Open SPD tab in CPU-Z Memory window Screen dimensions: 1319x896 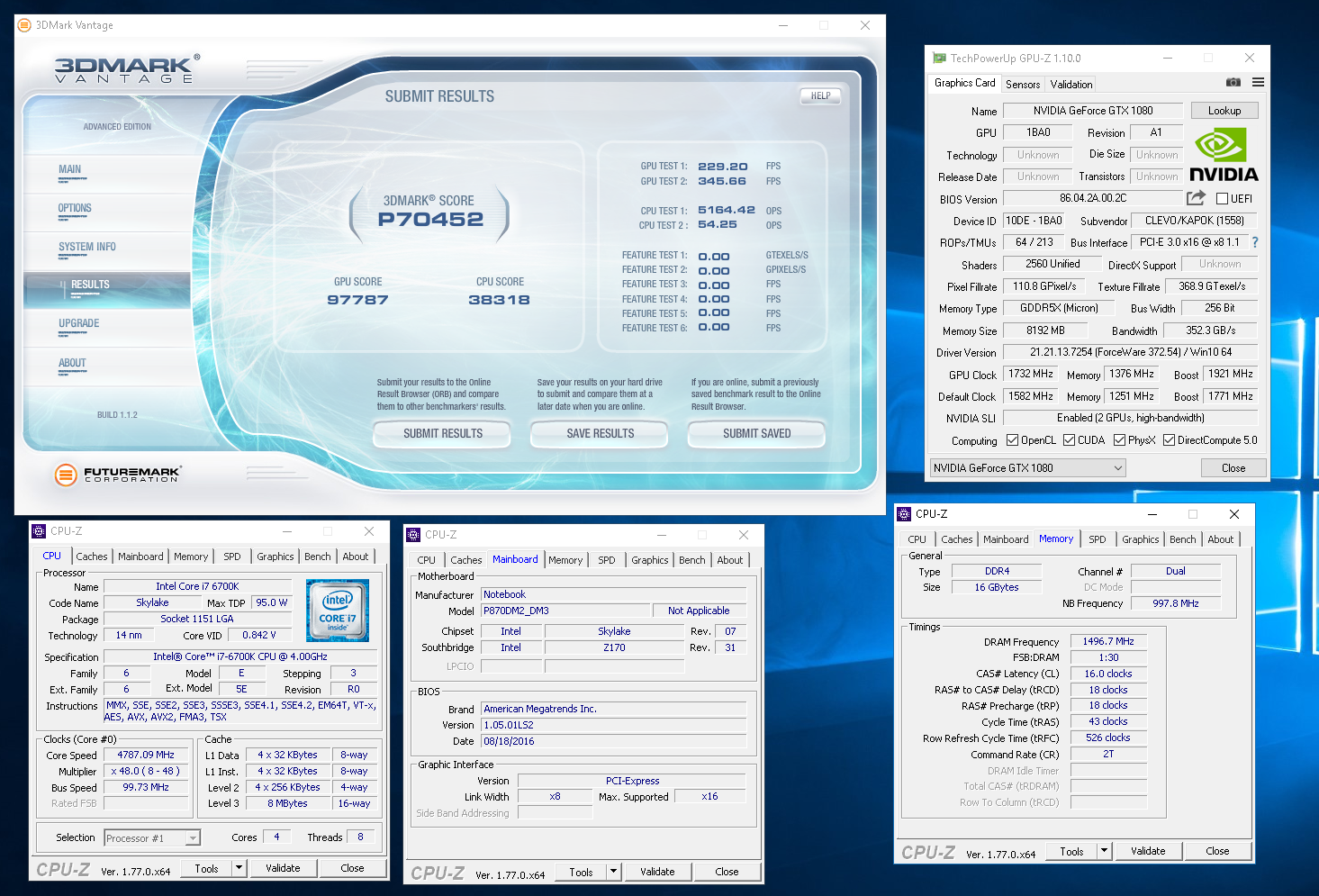click(1098, 539)
